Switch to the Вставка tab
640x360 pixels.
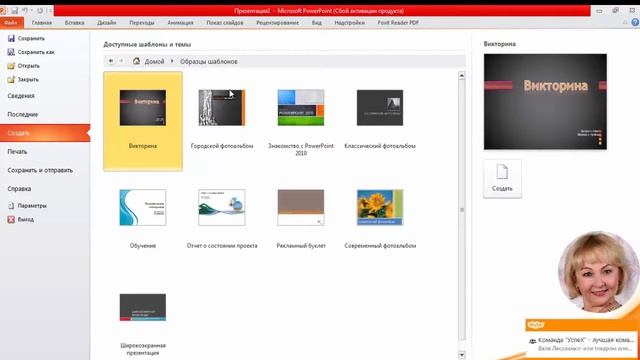tap(74, 23)
